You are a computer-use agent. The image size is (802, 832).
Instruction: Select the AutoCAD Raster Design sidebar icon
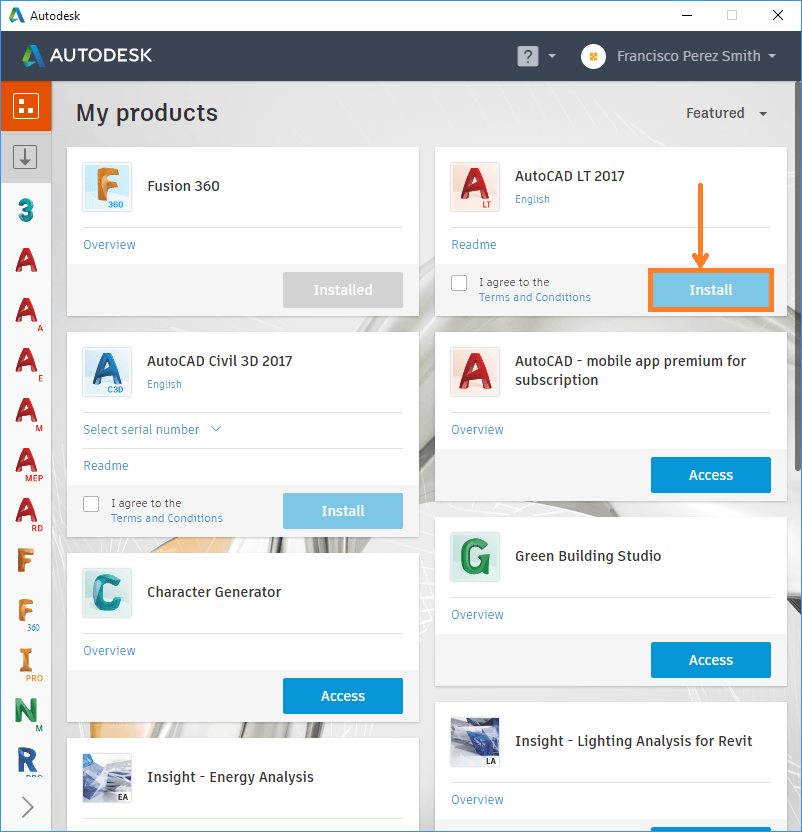(29, 513)
